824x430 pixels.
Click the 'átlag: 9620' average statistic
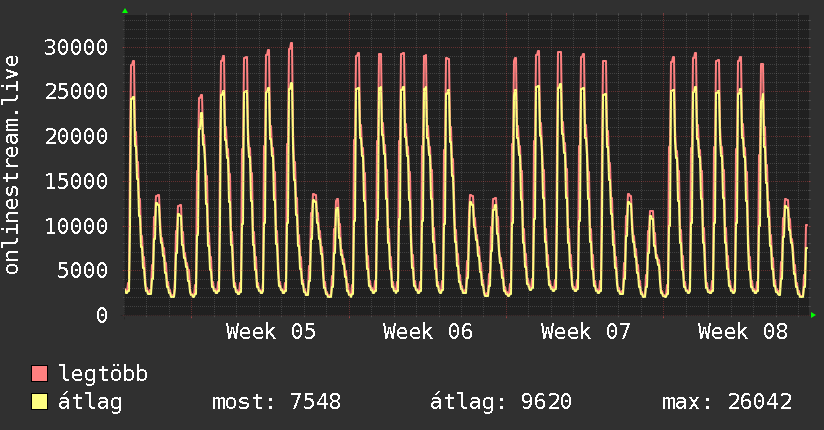[500, 402]
